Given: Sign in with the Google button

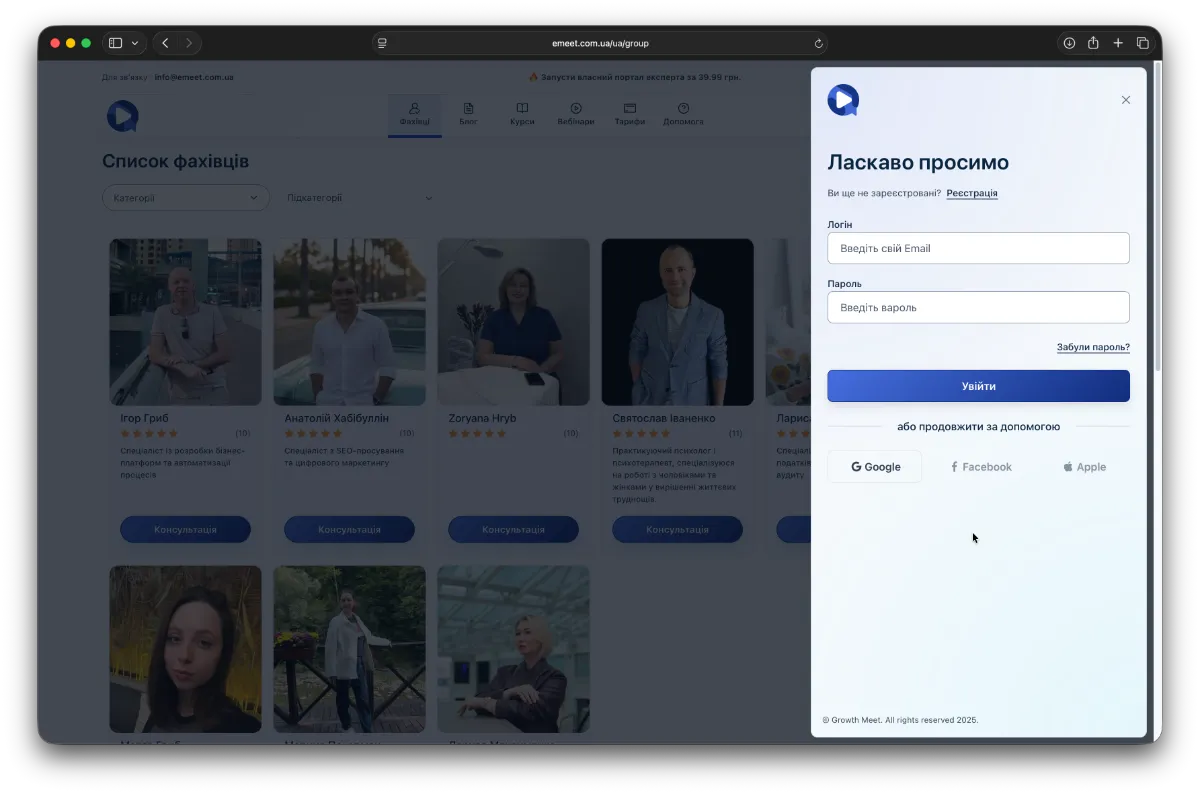Looking at the screenshot, I should (x=875, y=467).
